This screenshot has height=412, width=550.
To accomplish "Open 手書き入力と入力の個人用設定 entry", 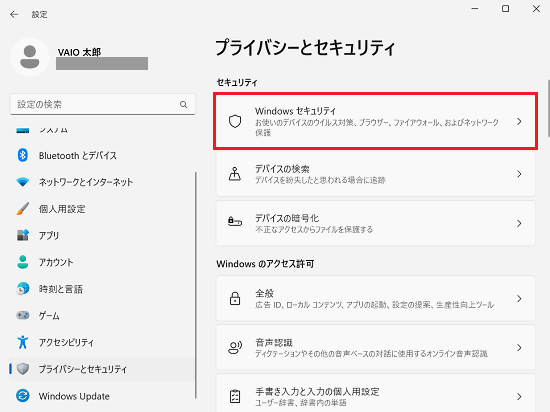I will (x=375, y=393).
